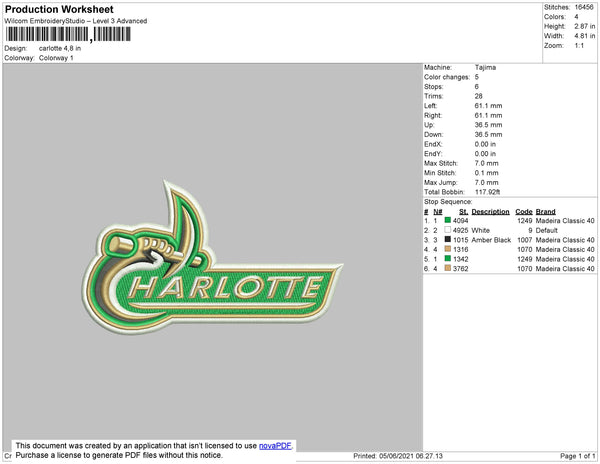Select the 'Color changes:' label
This screenshot has height=464, width=600.
pos(447,77)
